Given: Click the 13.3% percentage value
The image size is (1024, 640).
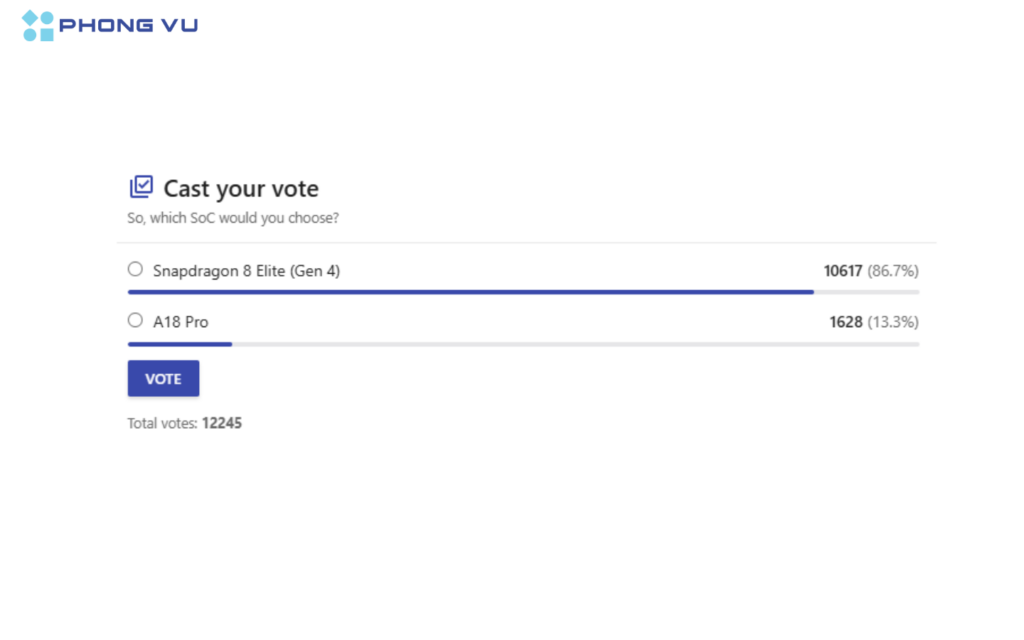Looking at the screenshot, I should (893, 322).
